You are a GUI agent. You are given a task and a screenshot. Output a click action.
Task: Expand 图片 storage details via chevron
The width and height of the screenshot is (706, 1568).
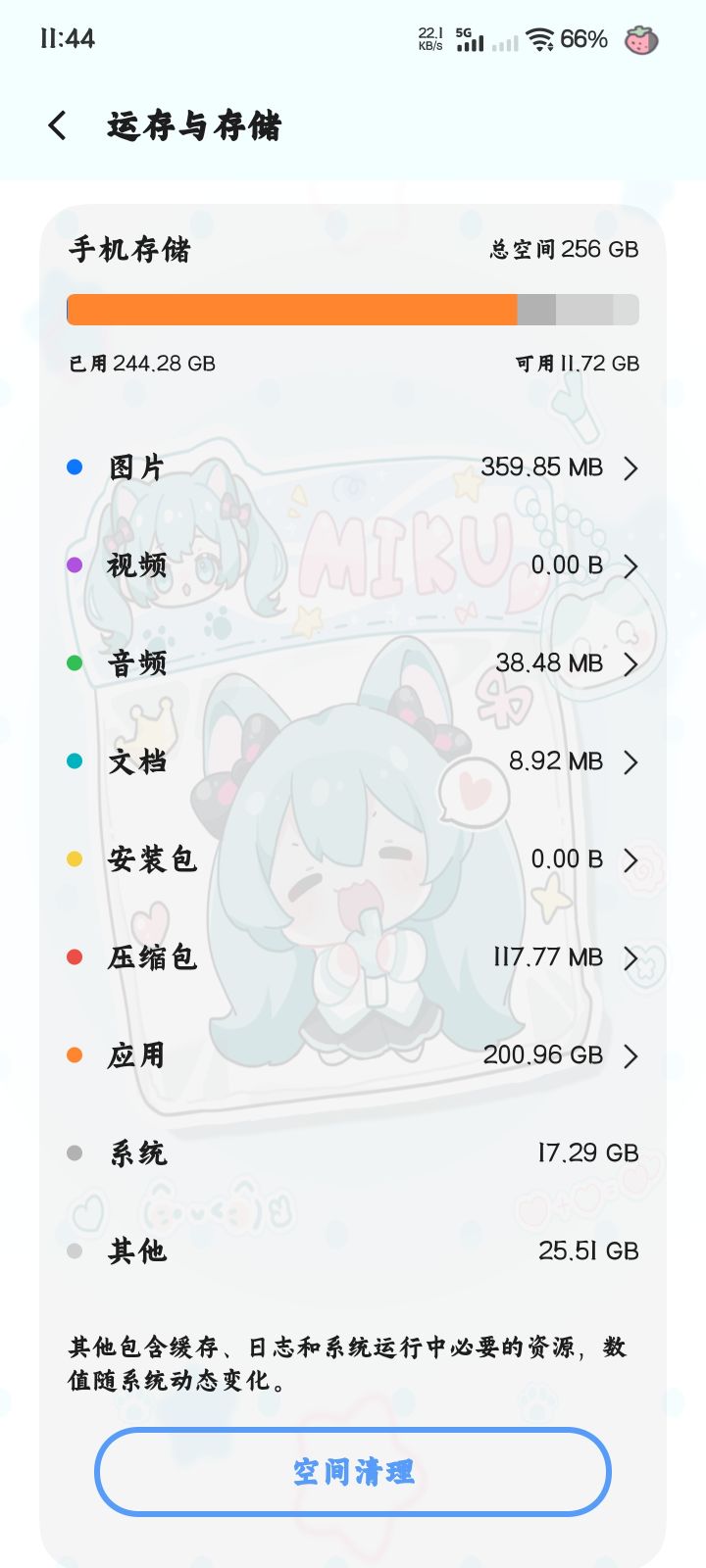pos(630,468)
